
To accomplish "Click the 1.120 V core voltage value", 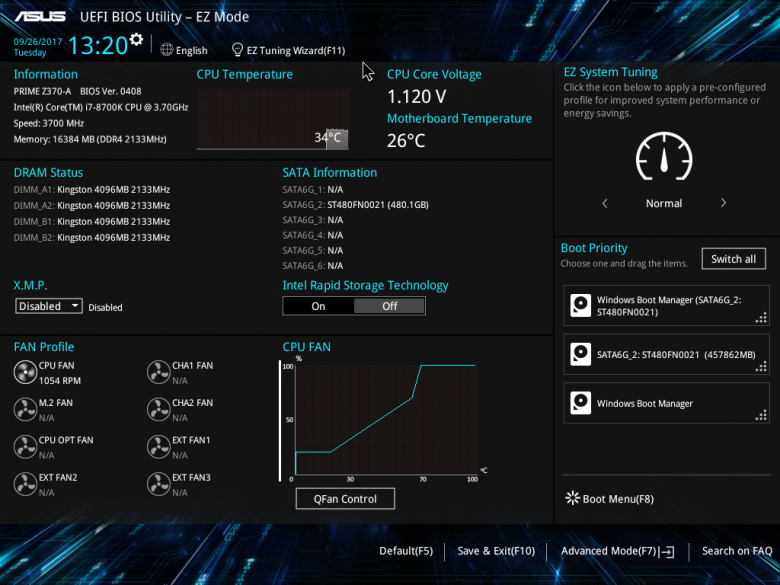I will 417,97.
